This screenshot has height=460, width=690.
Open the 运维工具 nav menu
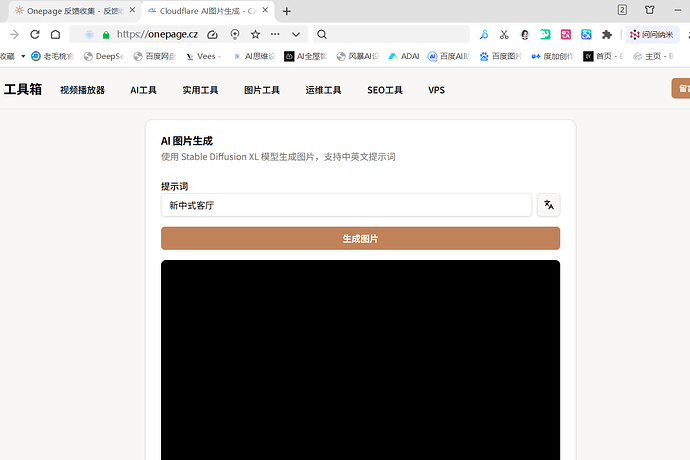pos(323,90)
